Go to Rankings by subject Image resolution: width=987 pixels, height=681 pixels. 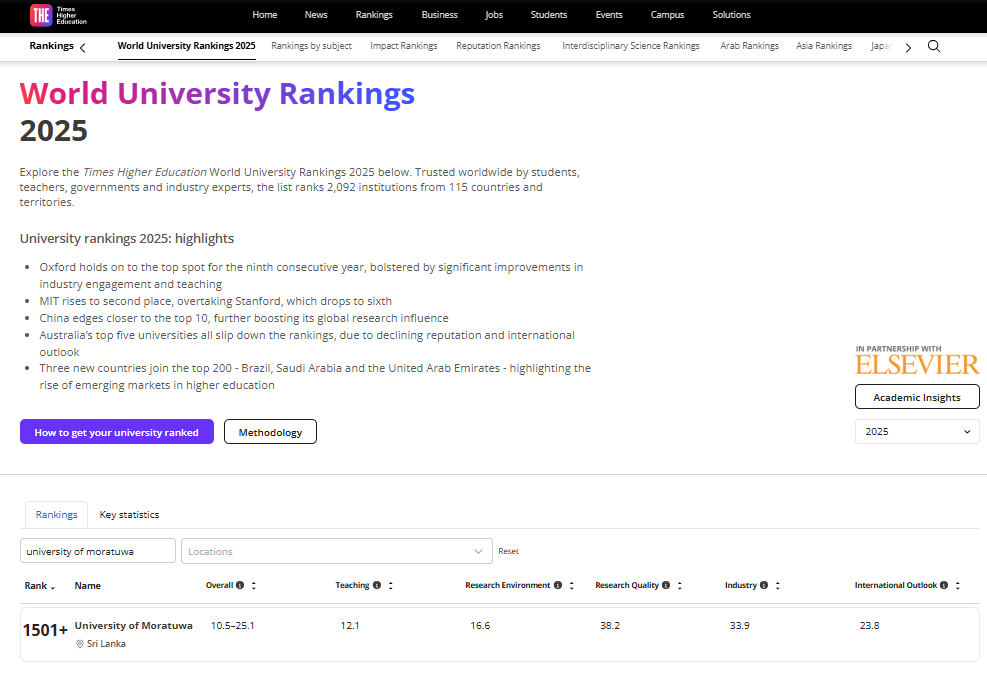coord(312,46)
